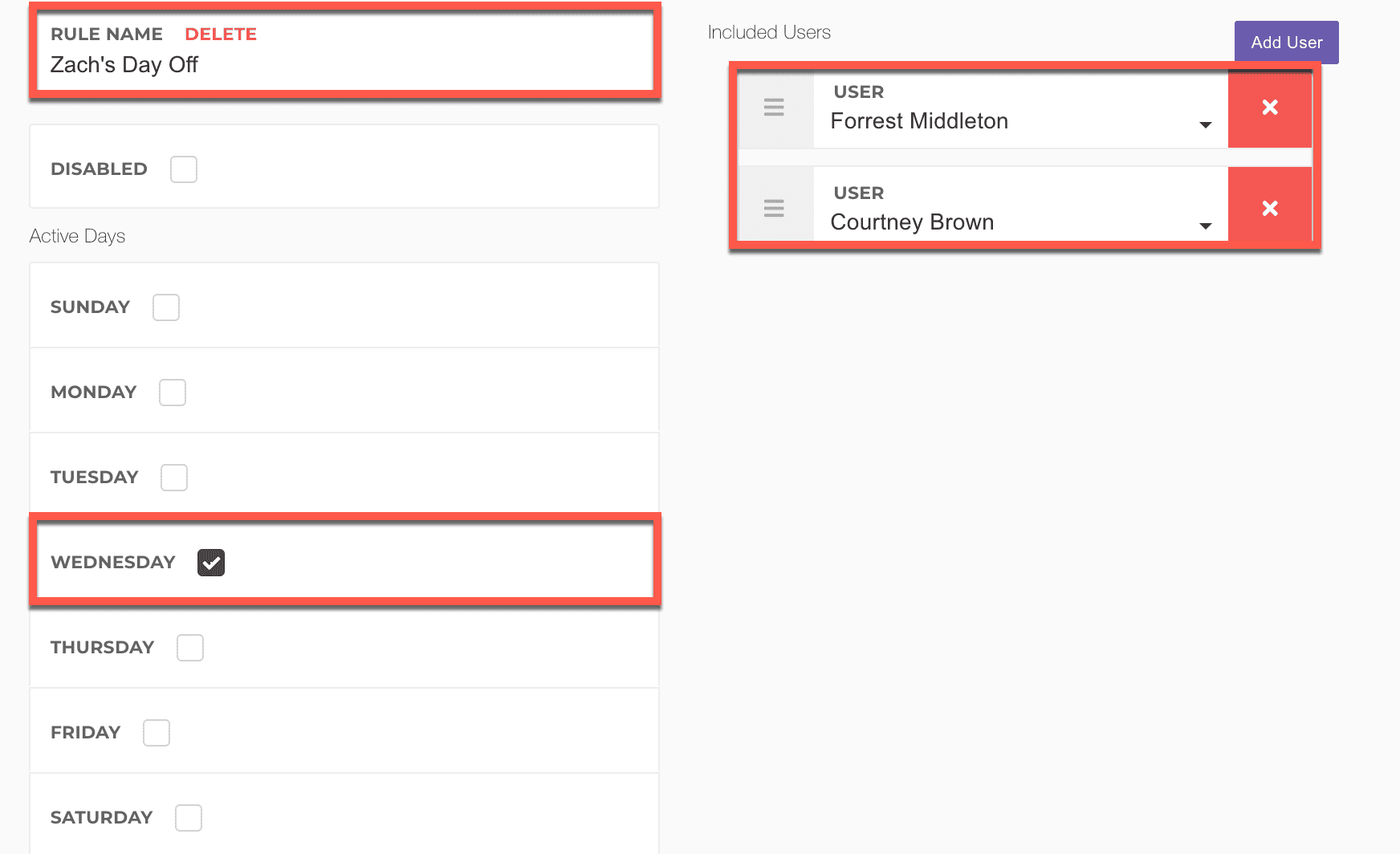1400x854 pixels.
Task: Click the drag handle for Courtney Brown
Action: (x=774, y=209)
